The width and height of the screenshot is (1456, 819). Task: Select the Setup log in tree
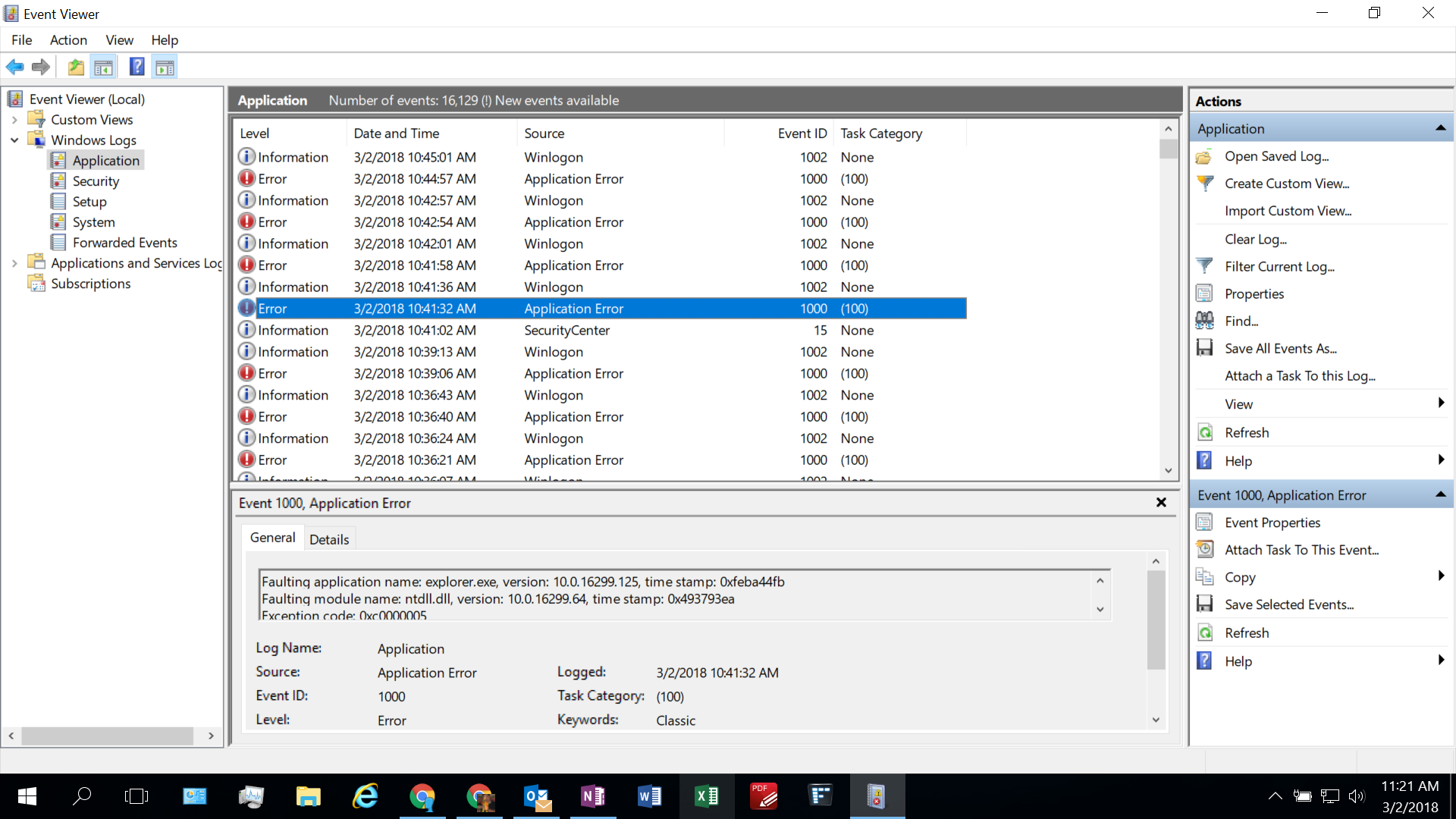(x=89, y=202)
